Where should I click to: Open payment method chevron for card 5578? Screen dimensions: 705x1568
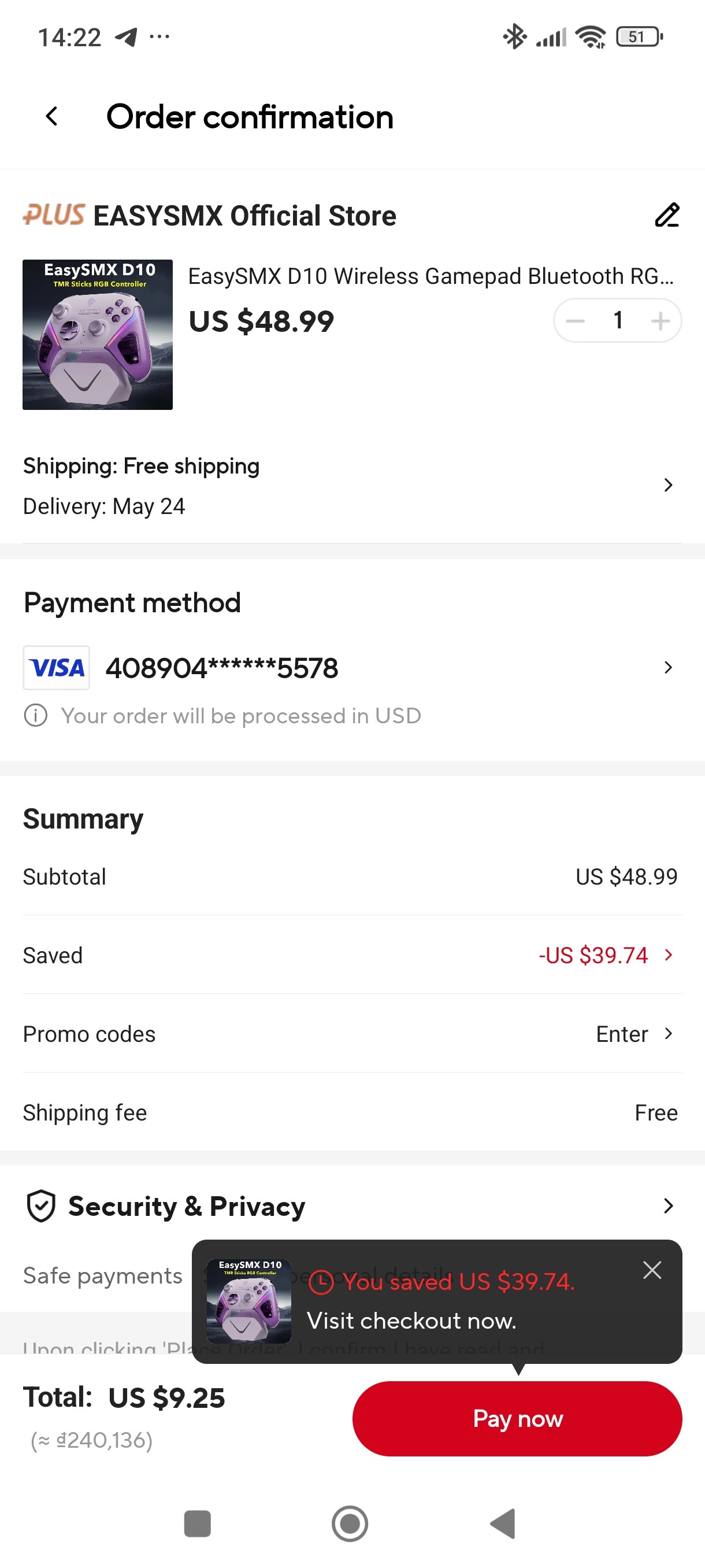(x=668, y=668)
